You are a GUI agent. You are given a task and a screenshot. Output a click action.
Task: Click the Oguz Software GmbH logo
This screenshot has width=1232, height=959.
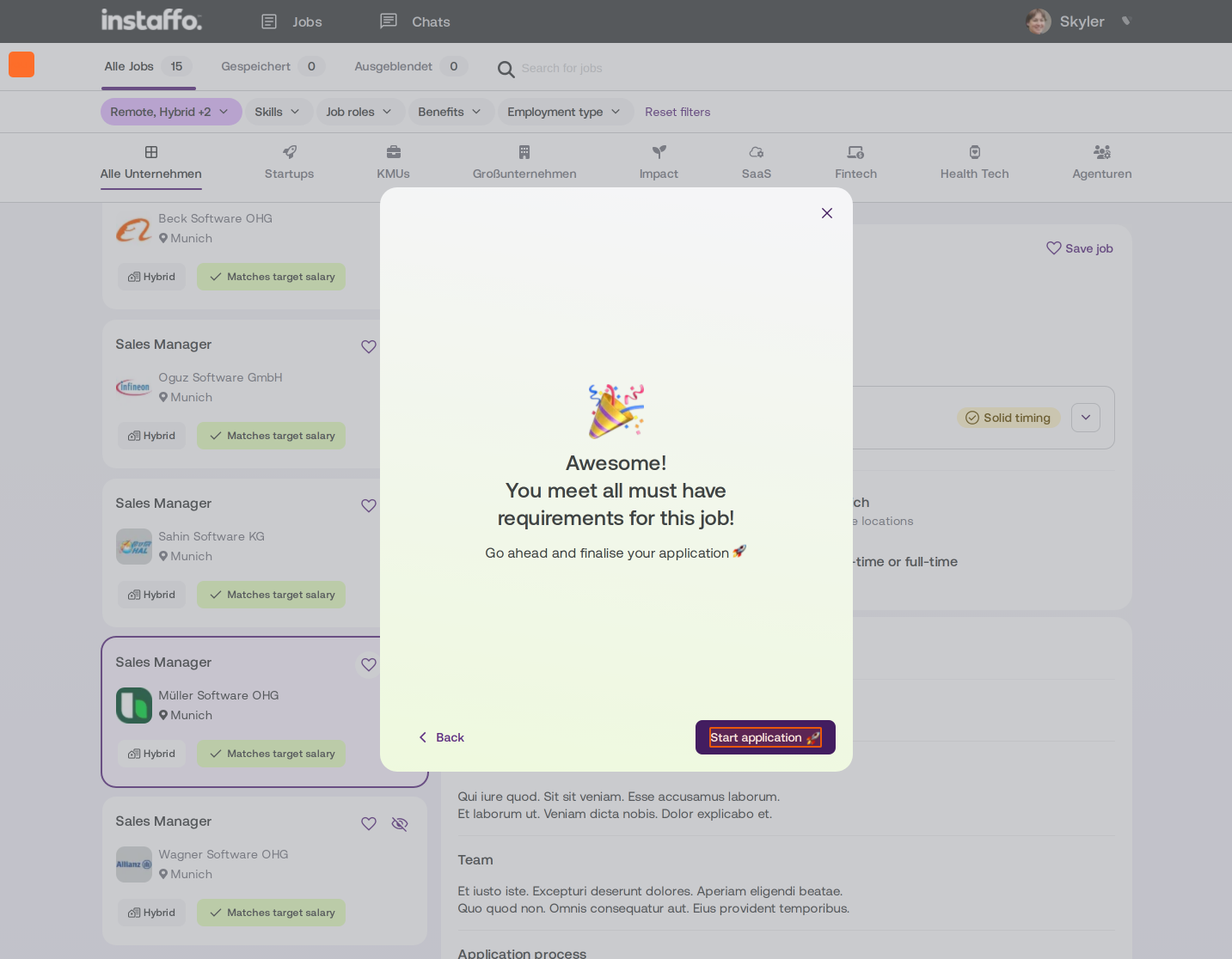click(x=134, y=388)
